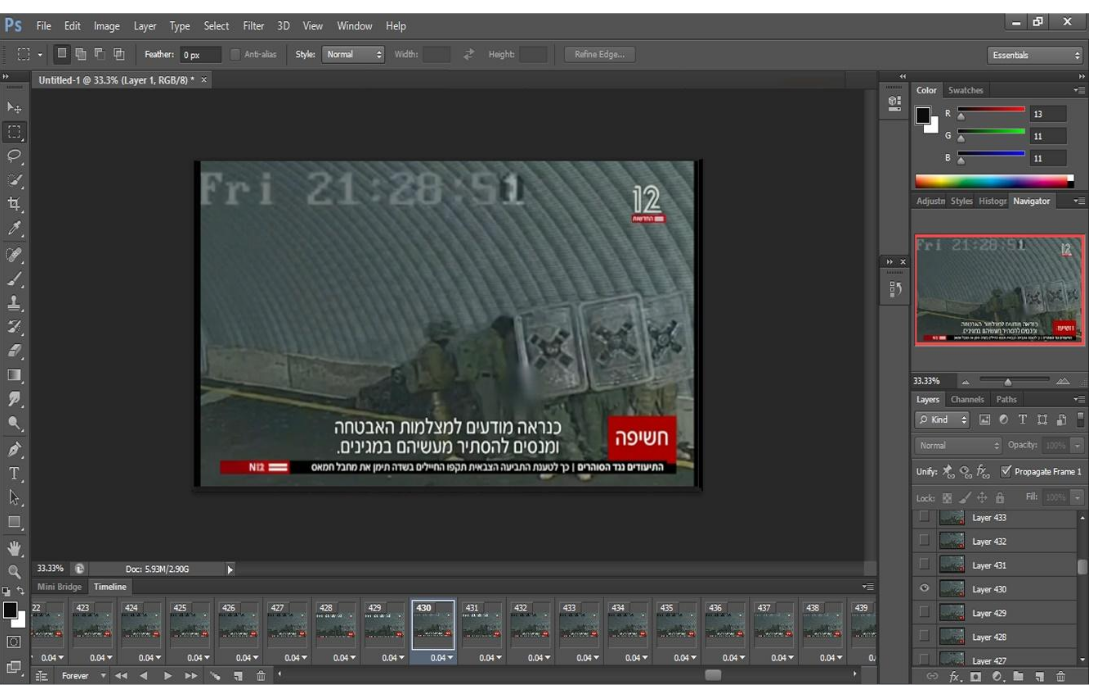Viewport: 1099px width, 693px height.
Task: Select the Eraser tool
Action: tap(14, 351)
